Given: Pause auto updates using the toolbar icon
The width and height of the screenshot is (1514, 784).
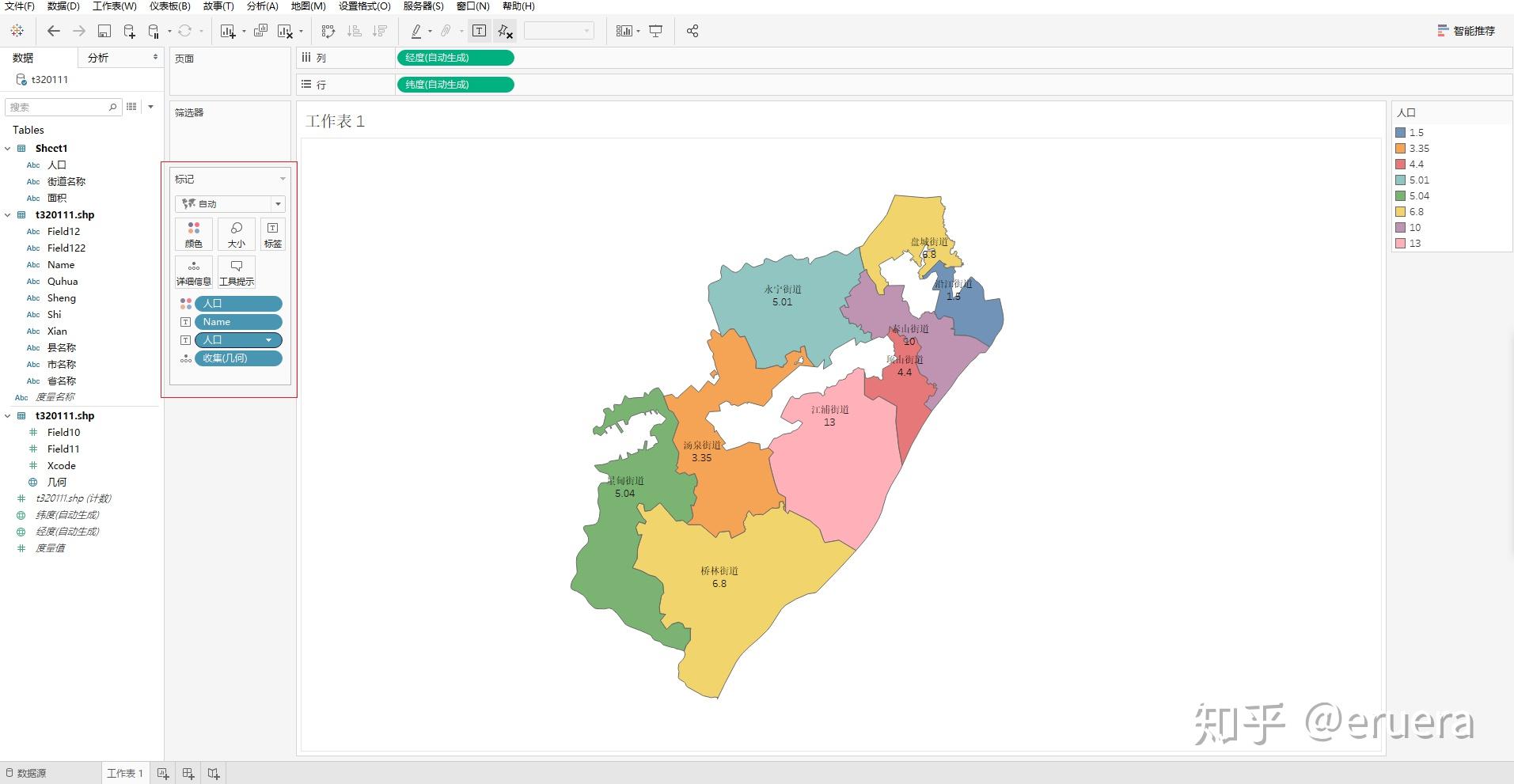Looking at the screenshot, I should point(154,31).
